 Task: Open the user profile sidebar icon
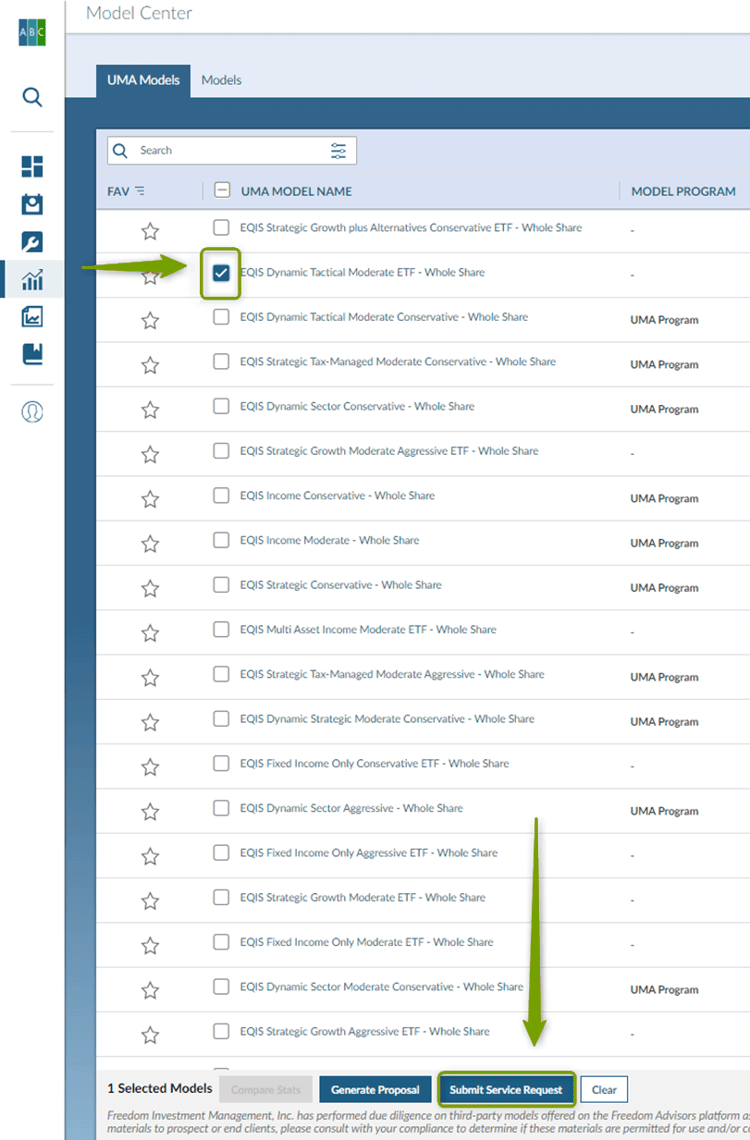coord(32,411)
